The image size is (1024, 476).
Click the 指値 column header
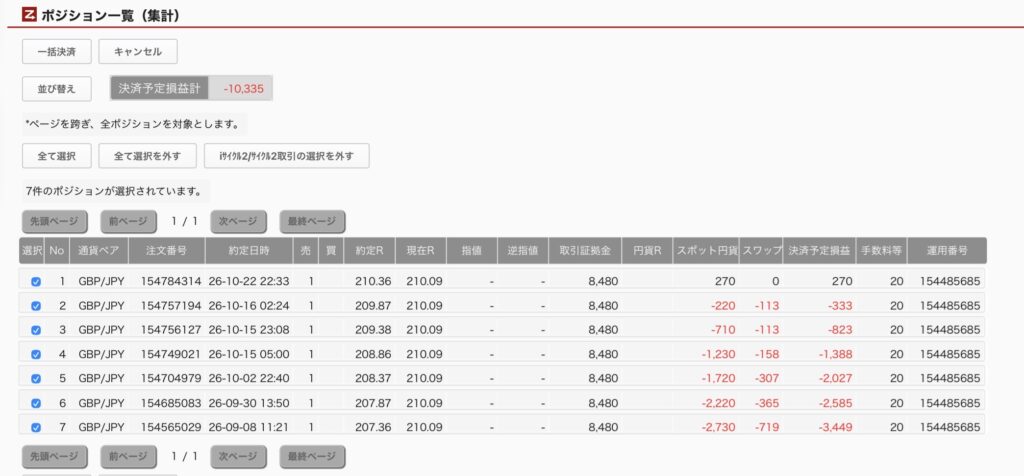(x=472, y=251)
